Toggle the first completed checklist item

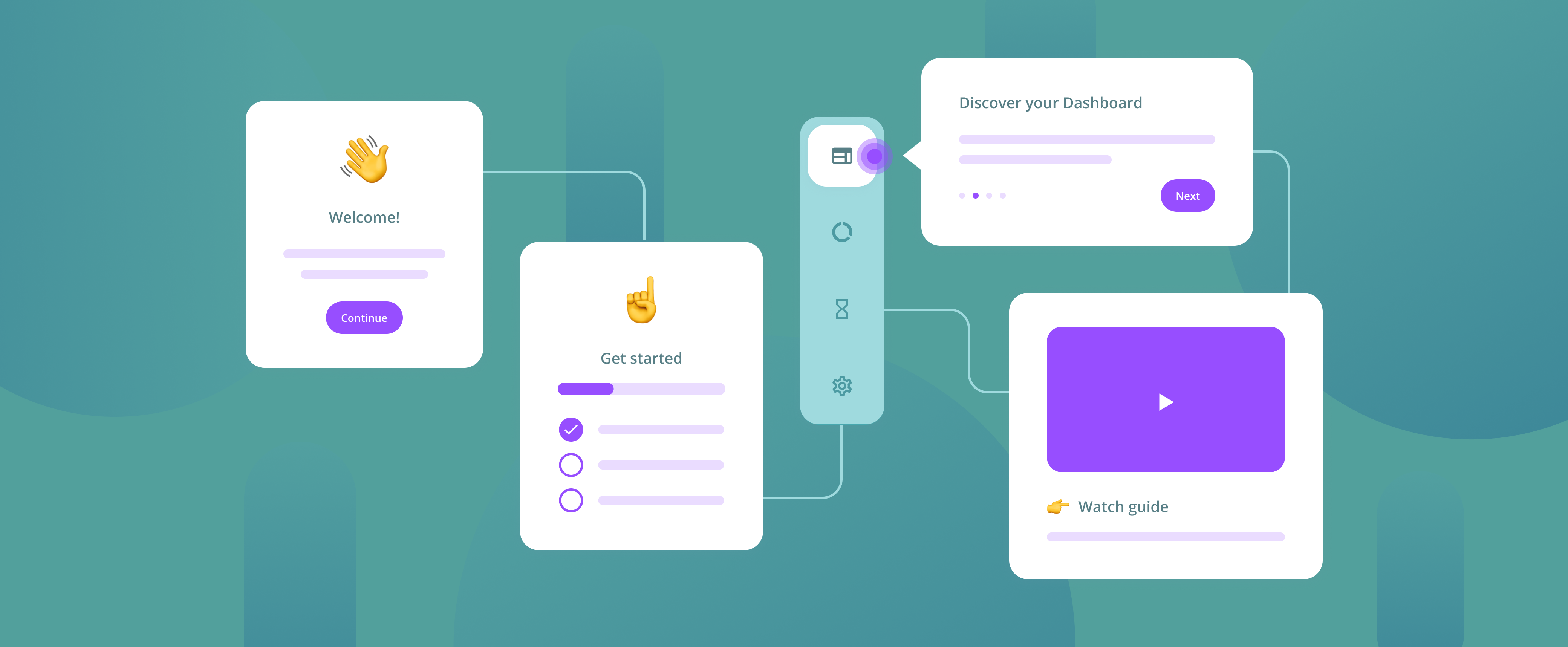click(x=571, y=430)
